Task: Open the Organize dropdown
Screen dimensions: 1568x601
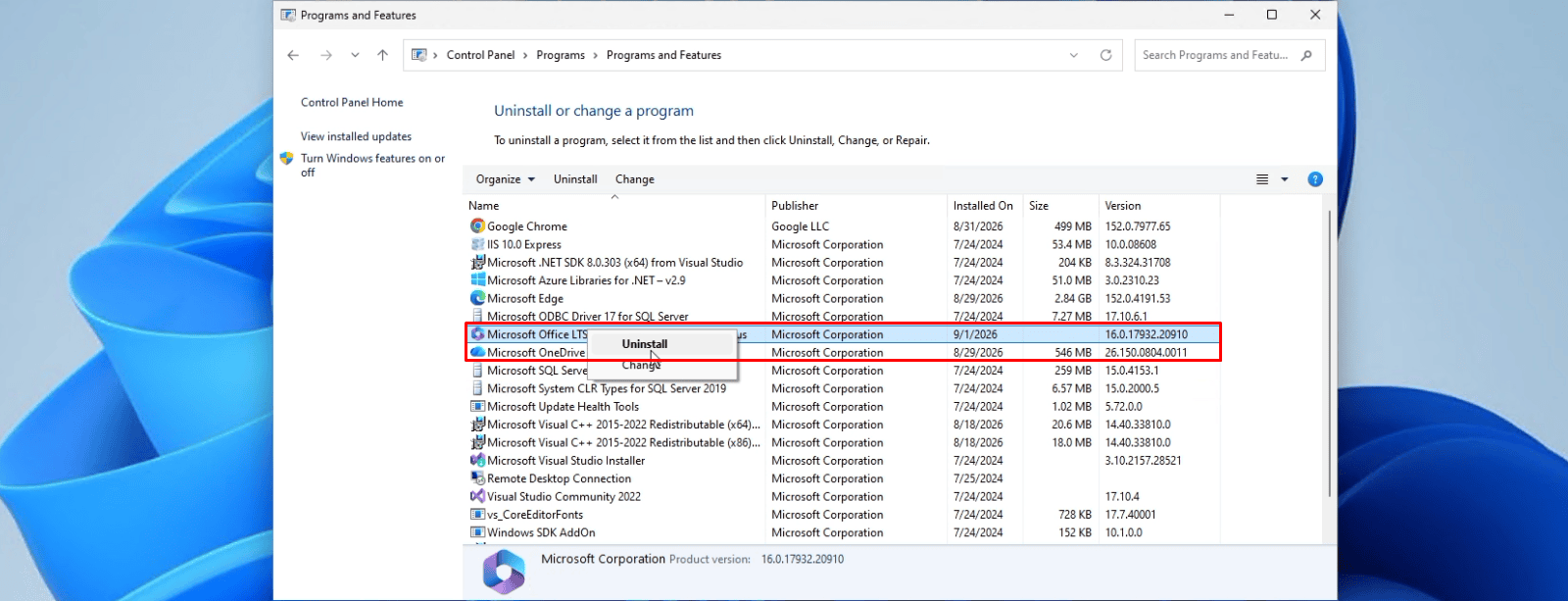Action: tap(506, 179)
